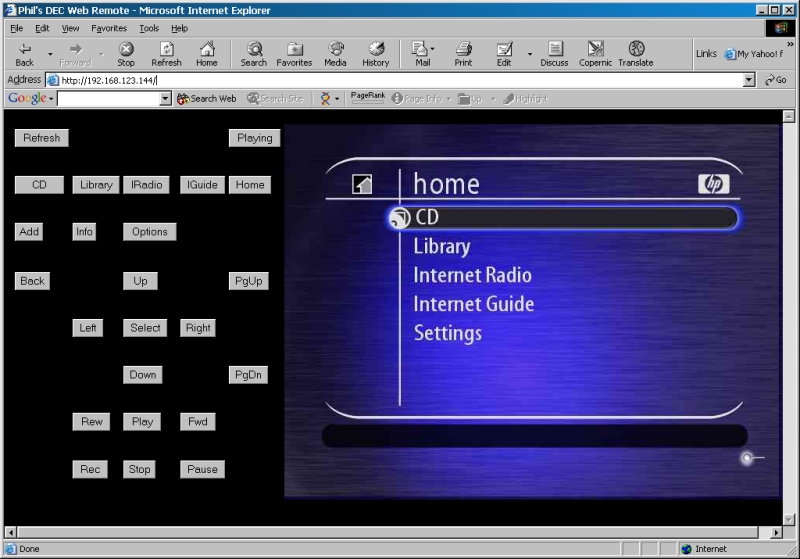The width and height of the screenshot is (800, 559).
Task: Click the Print toolbar icon
Action: point(463,49)
